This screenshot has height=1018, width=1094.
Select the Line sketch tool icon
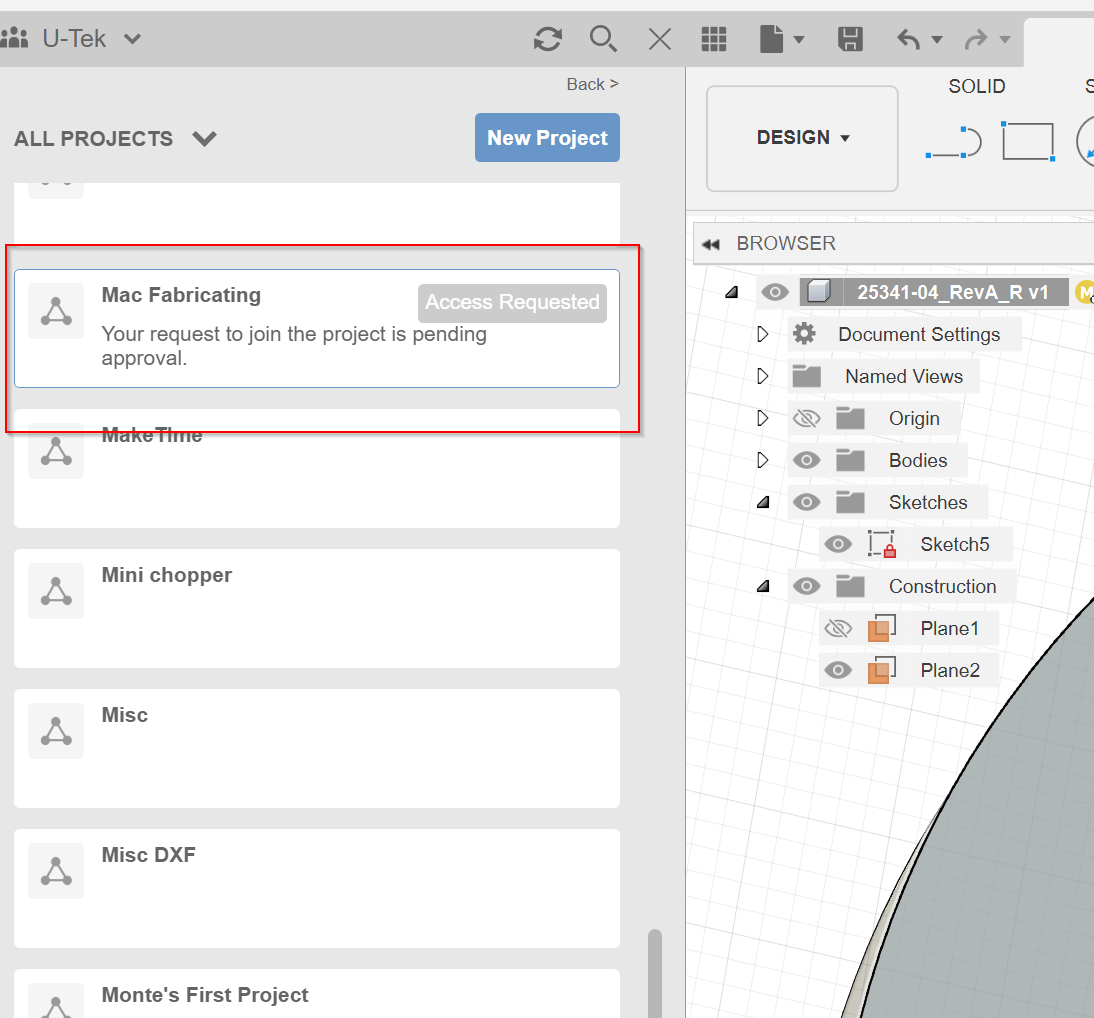[x=953, y=142]
